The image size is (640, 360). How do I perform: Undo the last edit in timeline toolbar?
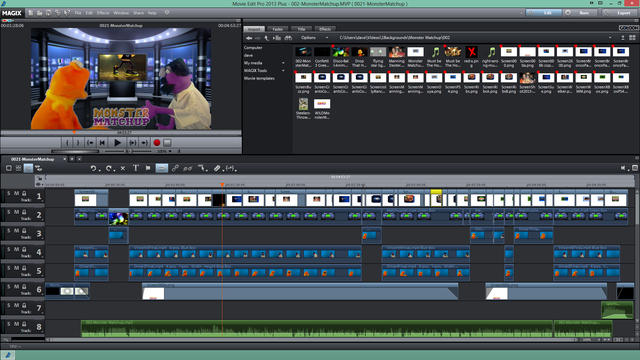tap(93, 168)
